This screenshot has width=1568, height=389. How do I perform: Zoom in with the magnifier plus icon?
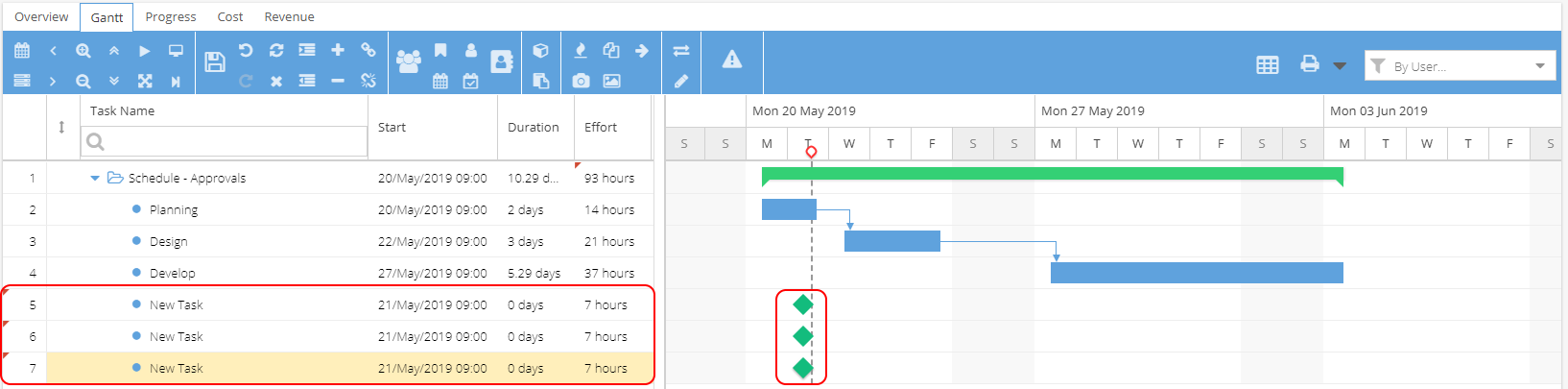pos(83,51)
